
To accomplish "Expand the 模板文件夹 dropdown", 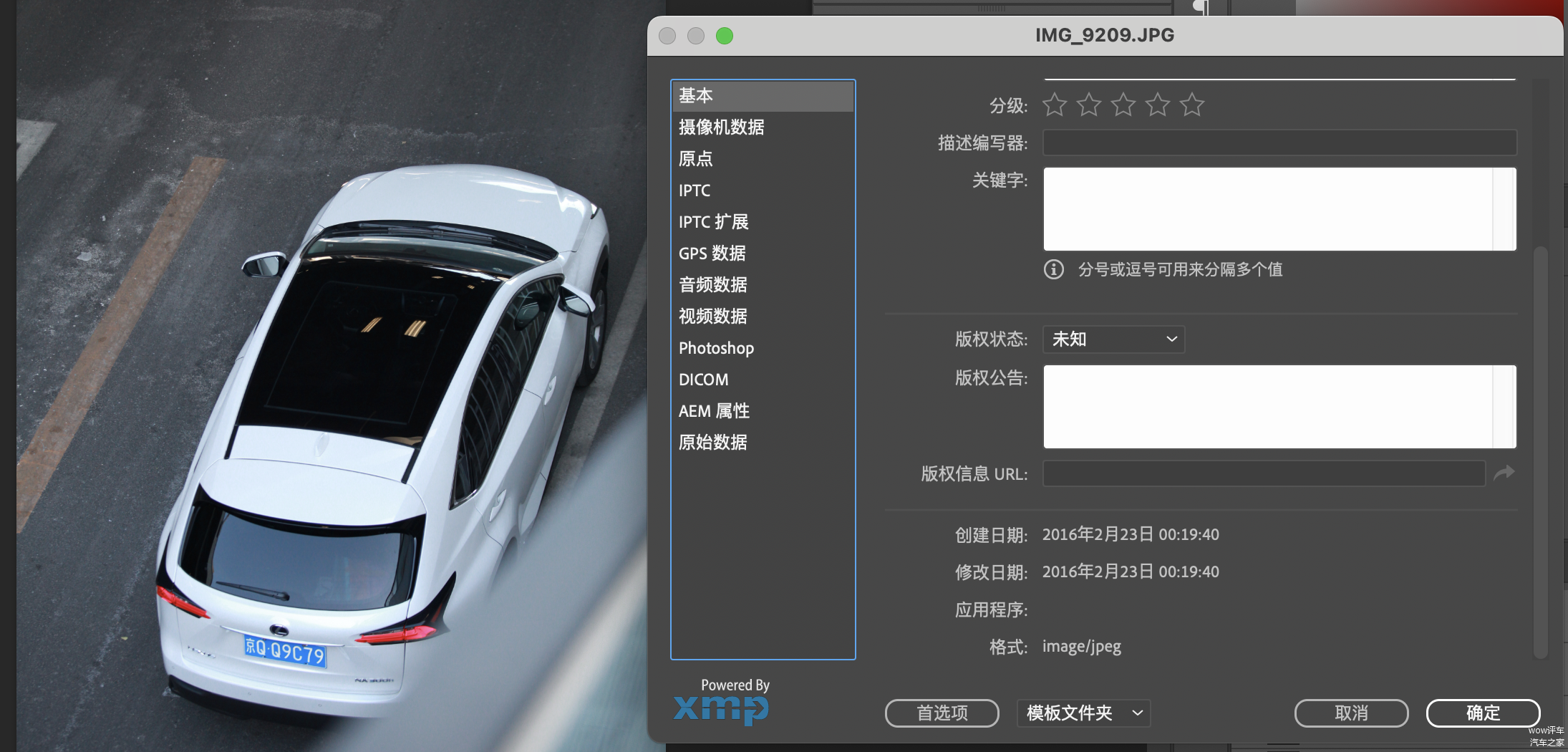I will point(1083,713).
